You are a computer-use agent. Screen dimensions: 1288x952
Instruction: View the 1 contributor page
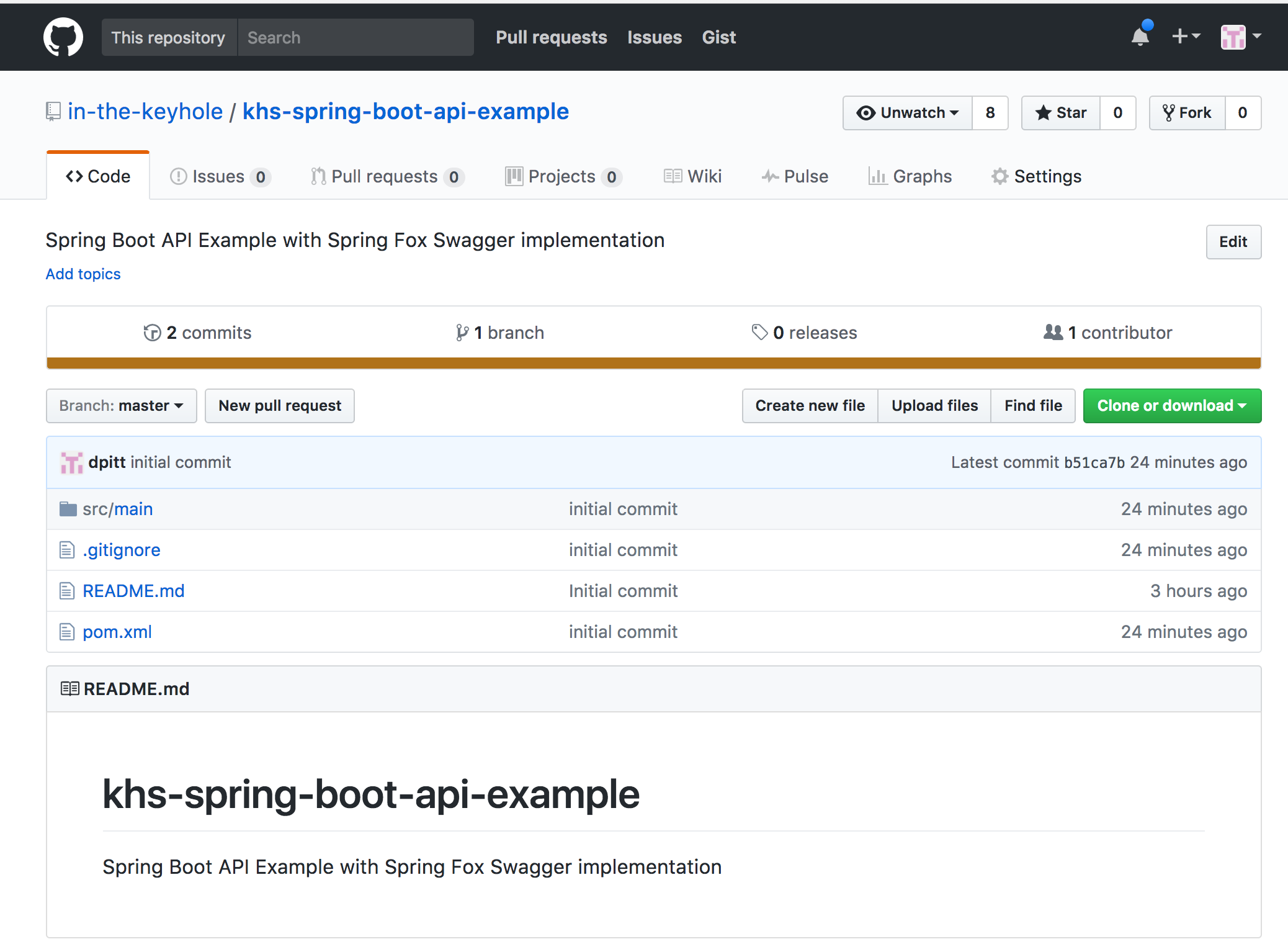click(1108, 333)
